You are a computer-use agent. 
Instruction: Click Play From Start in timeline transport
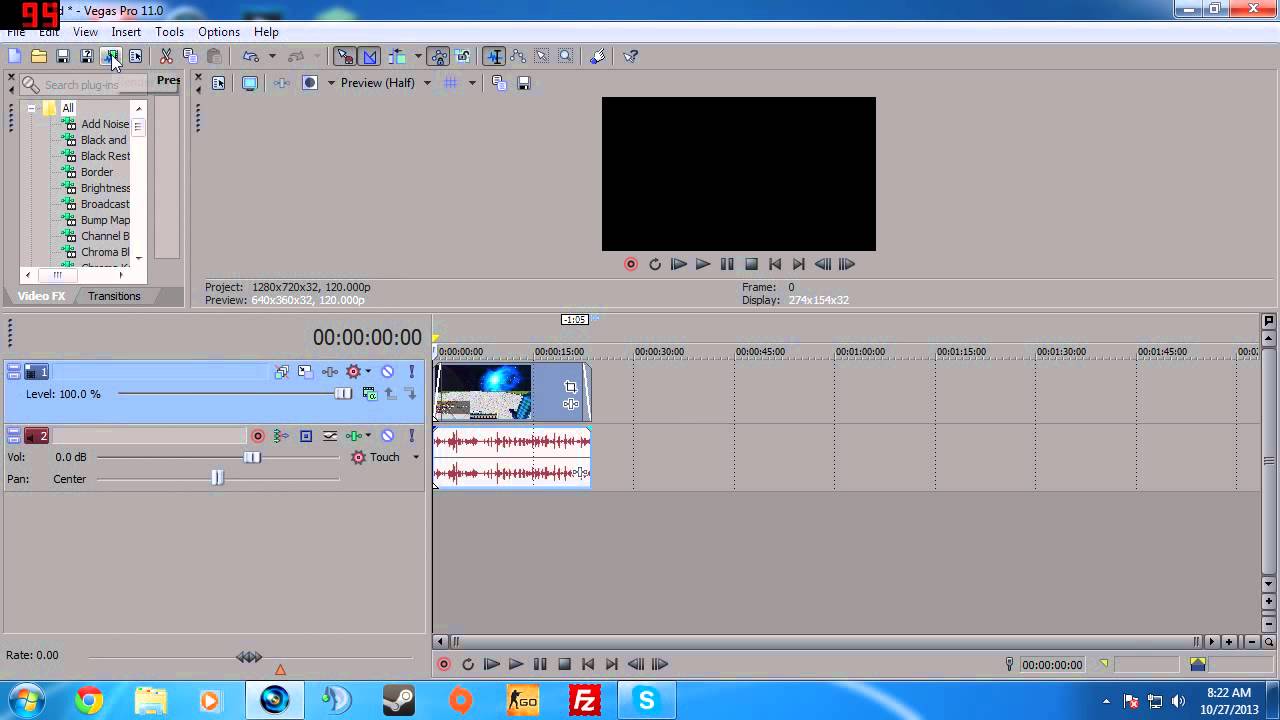491,664
